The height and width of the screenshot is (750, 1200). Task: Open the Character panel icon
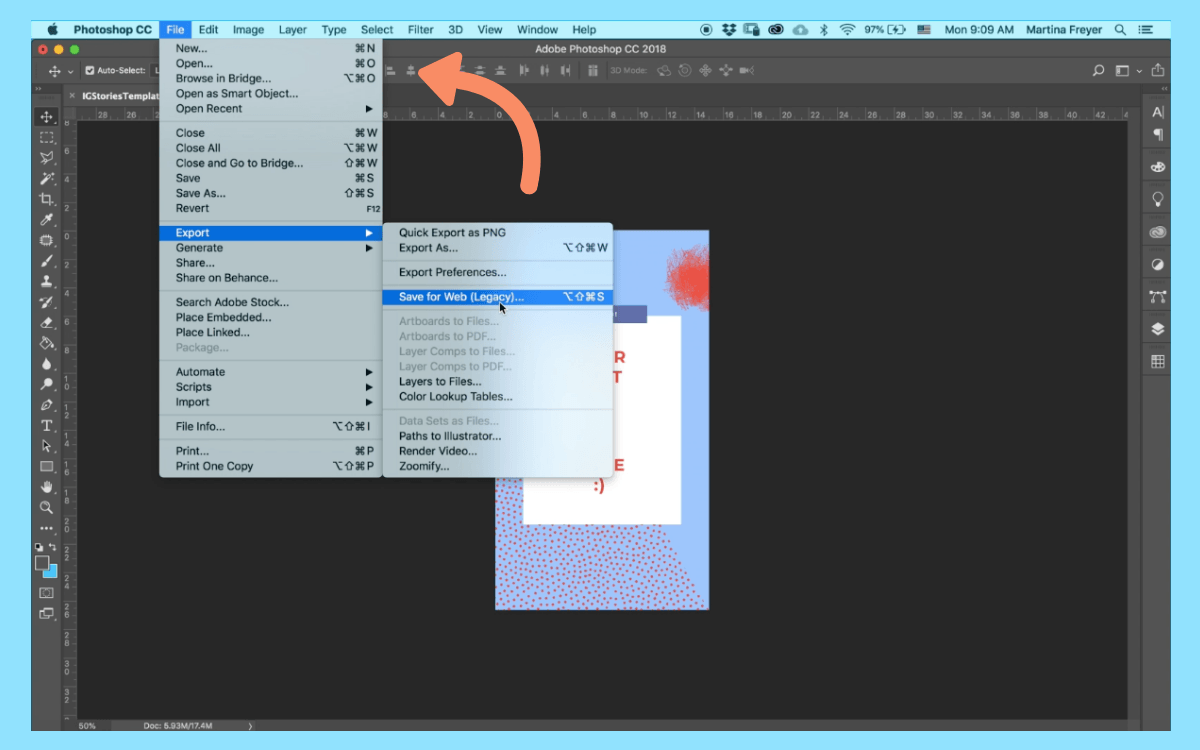pos(1158,112)
